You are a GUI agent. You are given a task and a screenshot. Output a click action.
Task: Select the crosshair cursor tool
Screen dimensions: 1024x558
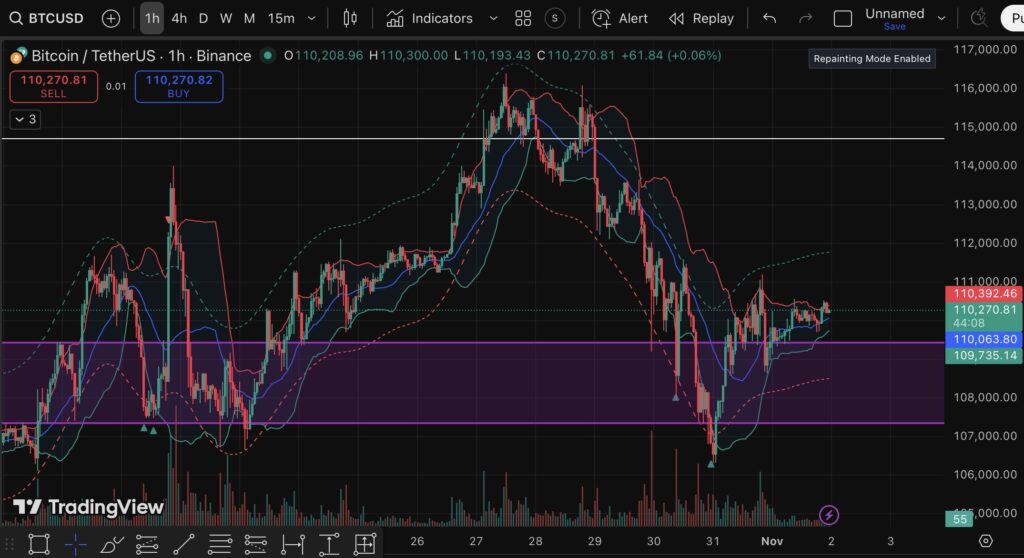[75, 544]
